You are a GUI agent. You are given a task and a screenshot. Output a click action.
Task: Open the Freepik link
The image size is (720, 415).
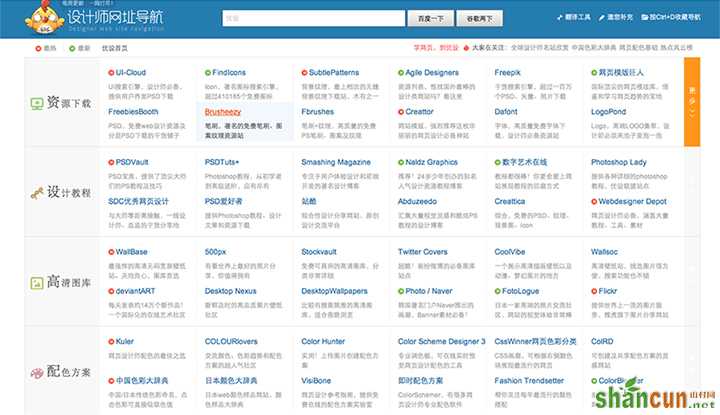pos(507,73)
